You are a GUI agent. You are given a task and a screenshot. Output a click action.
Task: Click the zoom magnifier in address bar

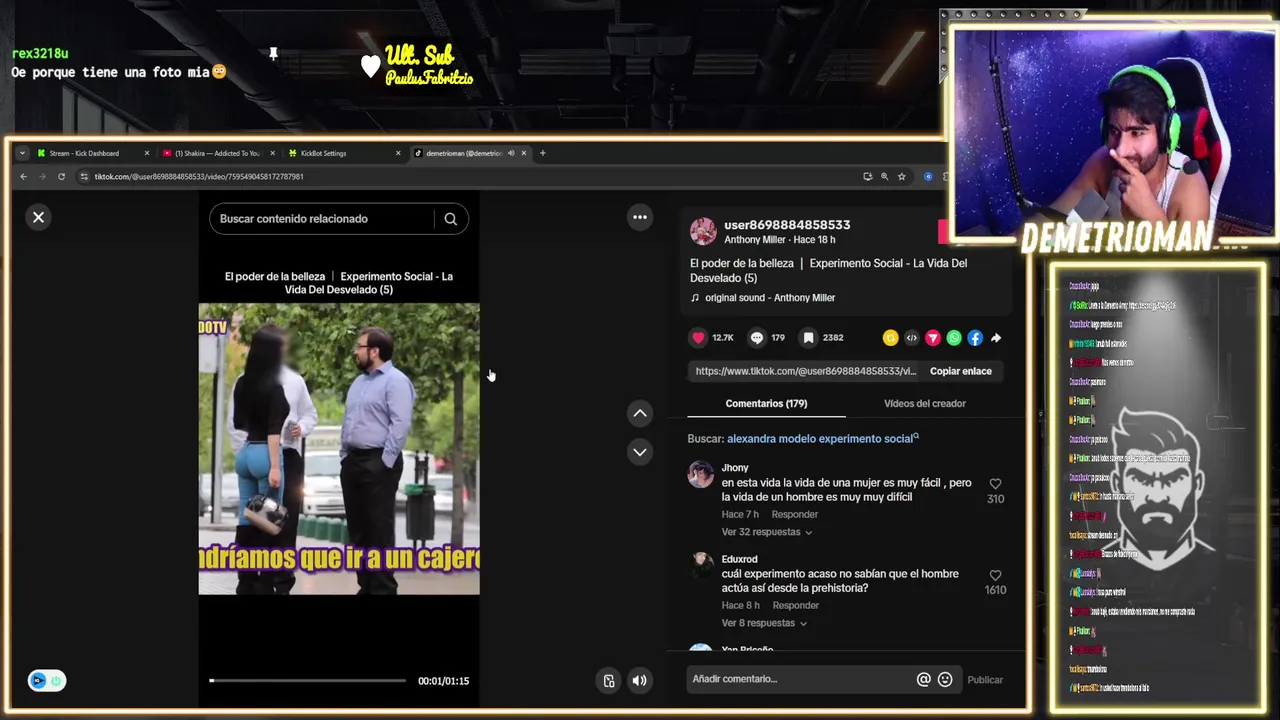[884, 177]
